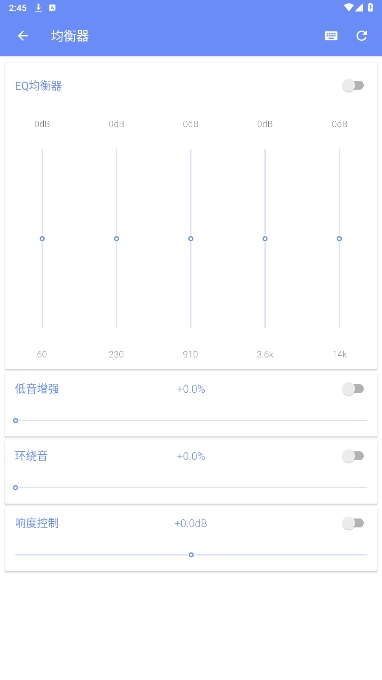Click the 3.6k band slider handle
The height and width of the screenshot is (680, 382).
[x=265, y=239]
